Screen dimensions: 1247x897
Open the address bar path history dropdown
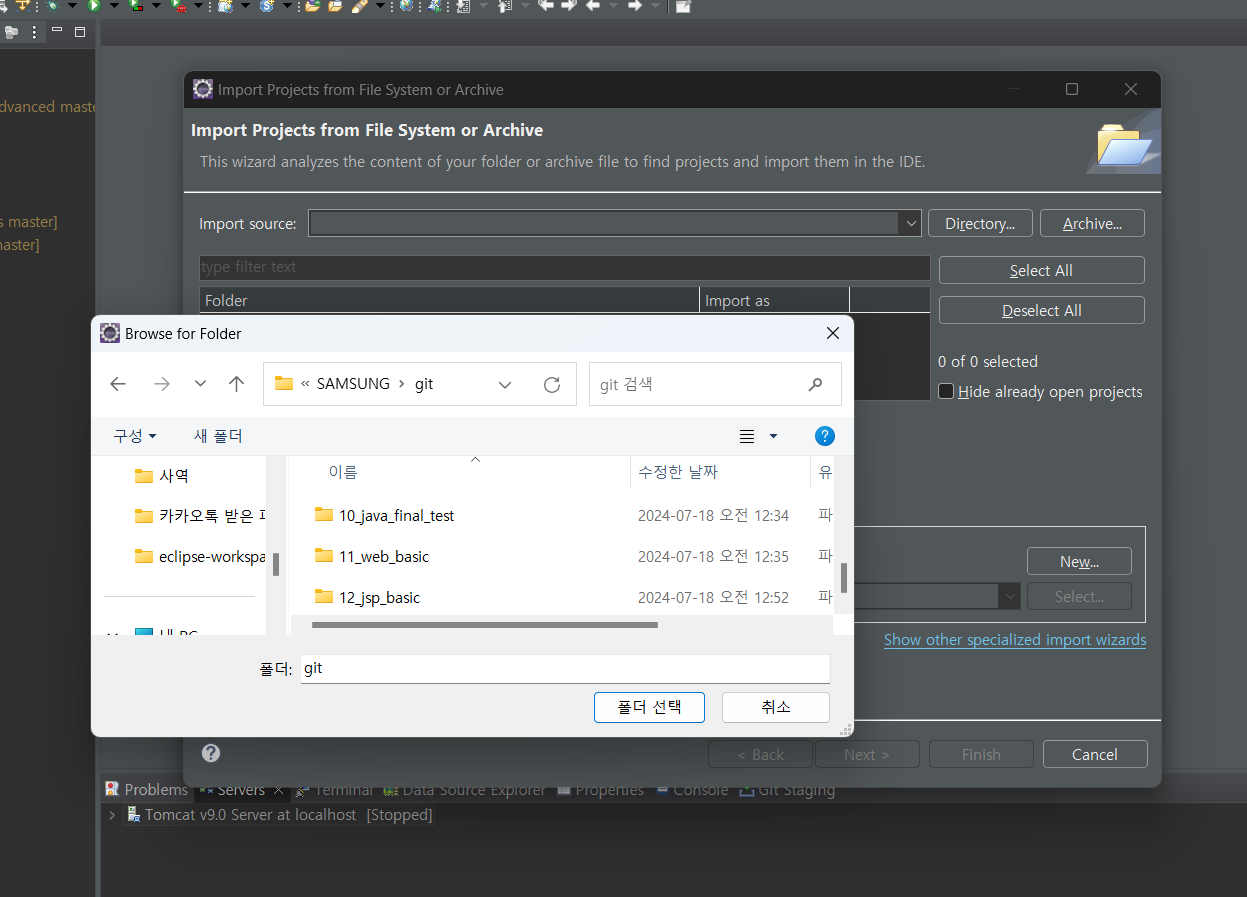tap(505, 384)
